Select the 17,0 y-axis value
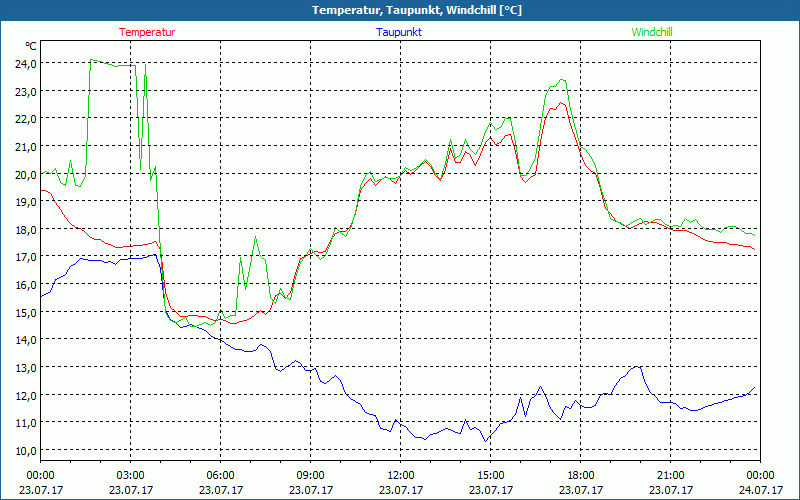 [x=26, y=257]
